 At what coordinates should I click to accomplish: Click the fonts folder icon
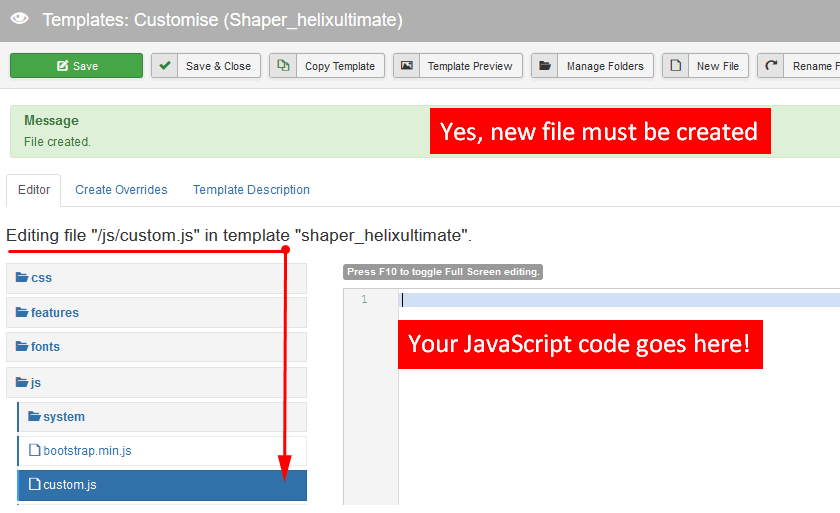point(22,346)
